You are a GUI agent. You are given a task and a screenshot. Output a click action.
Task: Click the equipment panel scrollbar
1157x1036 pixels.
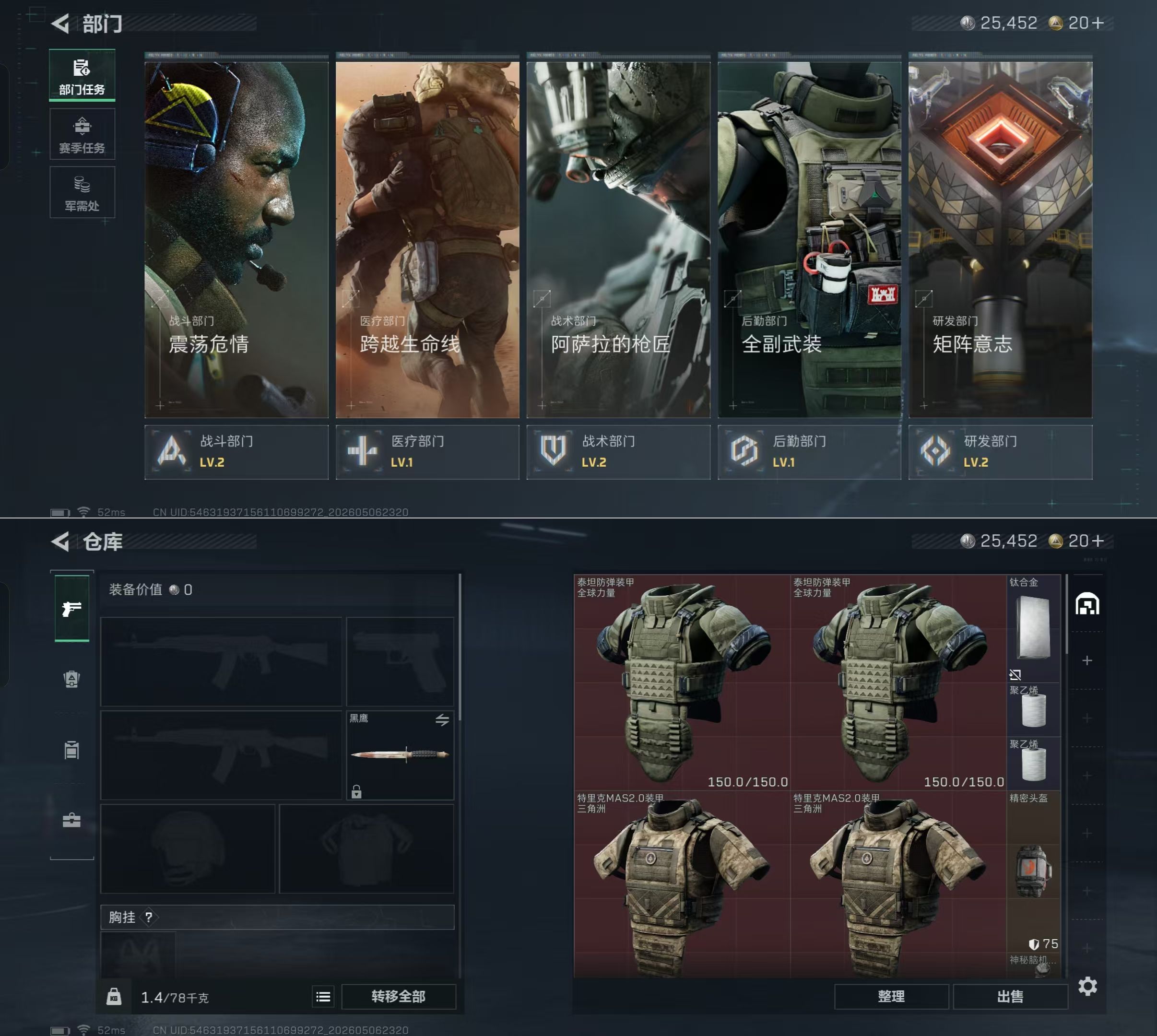[460, 648]
